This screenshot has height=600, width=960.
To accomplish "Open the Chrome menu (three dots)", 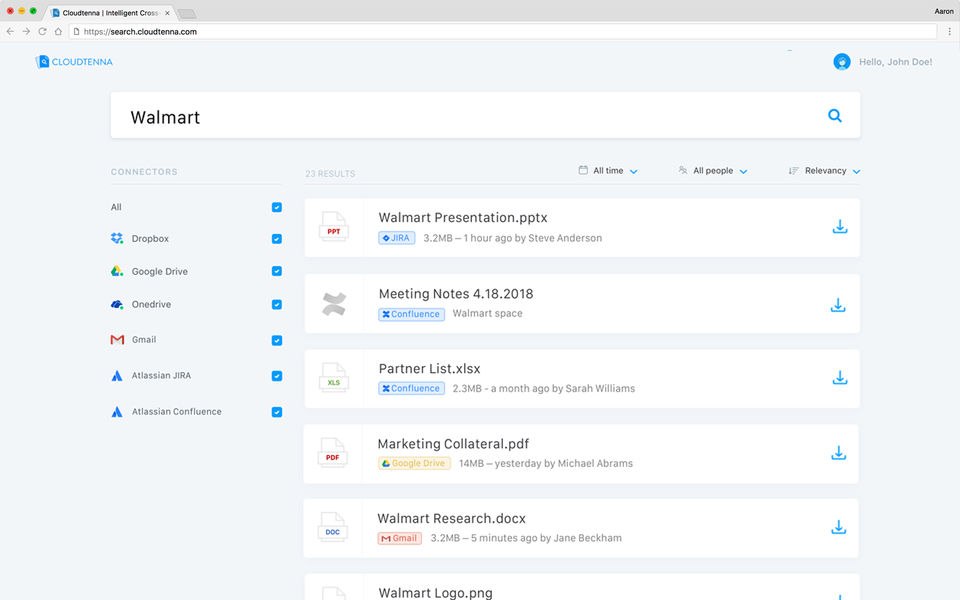I will pyautogui.click(x=946, y=31).
